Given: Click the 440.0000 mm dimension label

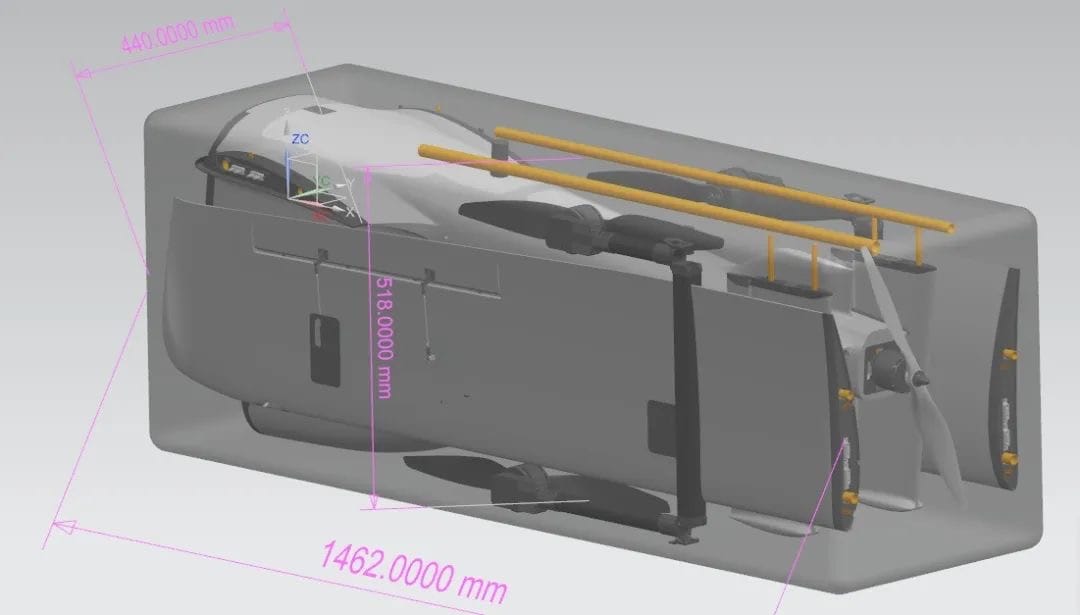Looking at the screenshot, I should click(163, 39).
